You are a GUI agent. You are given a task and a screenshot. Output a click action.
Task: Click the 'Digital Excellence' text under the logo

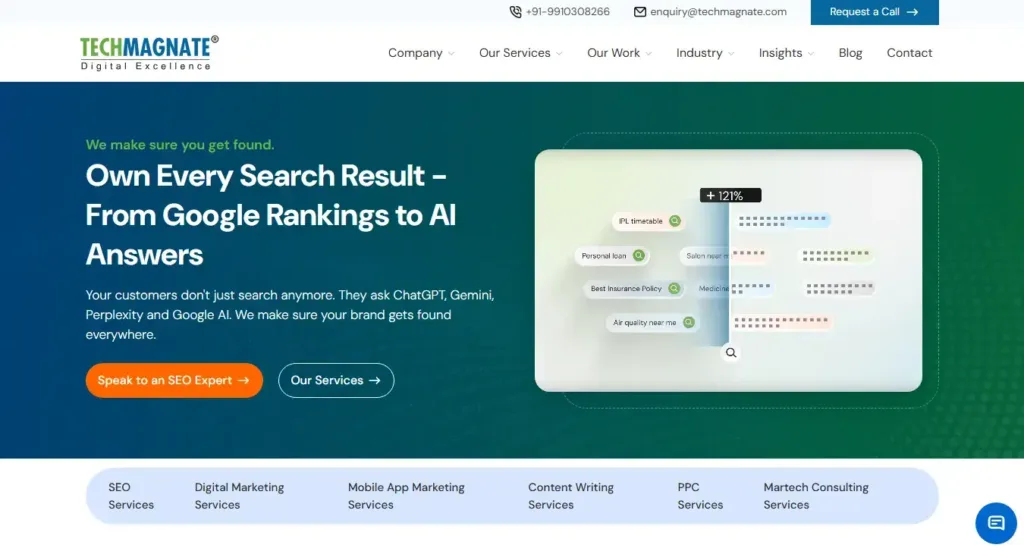coord(146,66)
